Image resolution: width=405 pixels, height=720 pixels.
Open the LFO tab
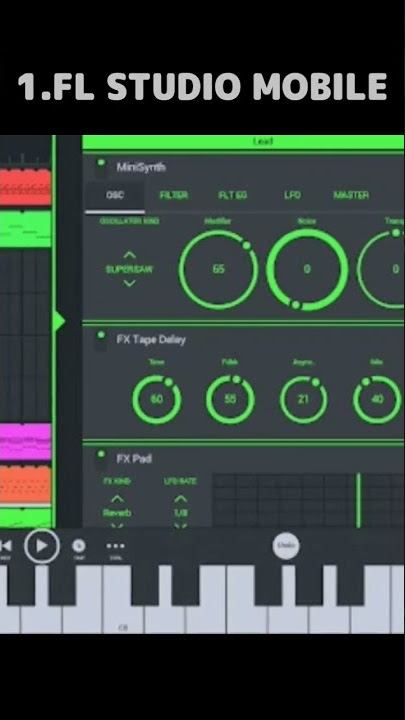coord(292,196)
